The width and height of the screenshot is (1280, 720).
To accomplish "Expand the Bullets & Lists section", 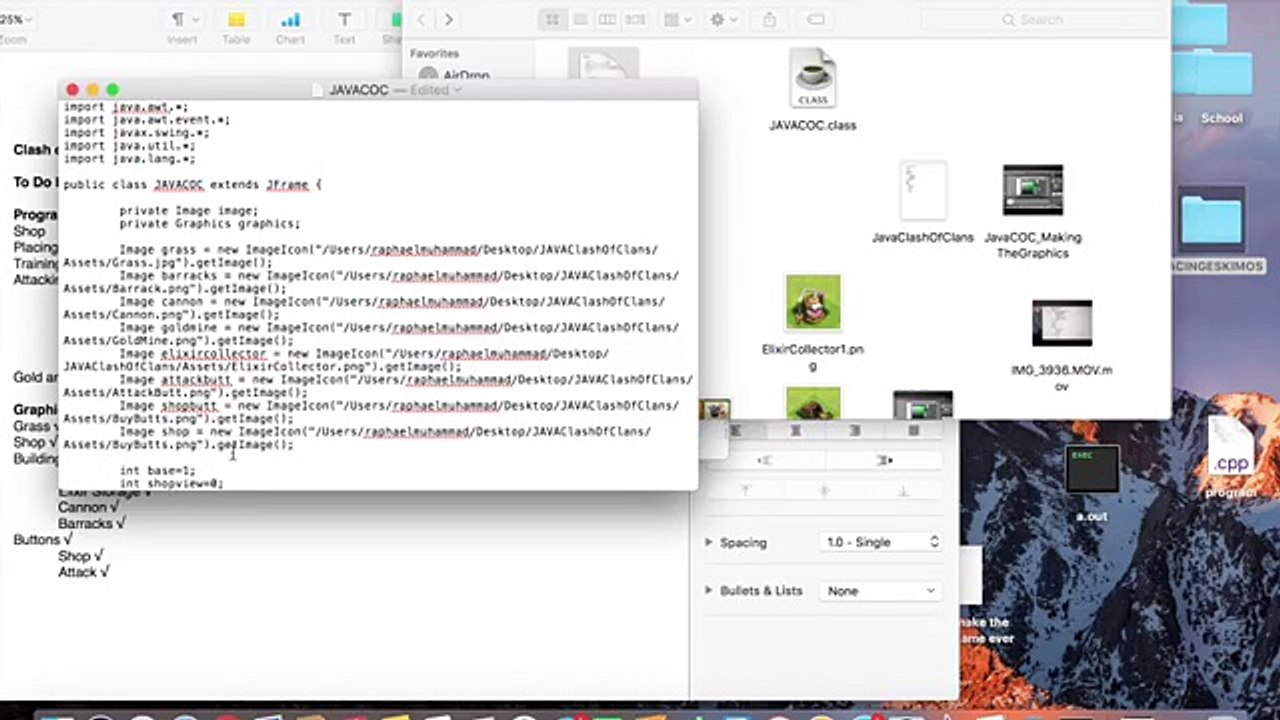I will pyautogui.click(x=709, y=590).
